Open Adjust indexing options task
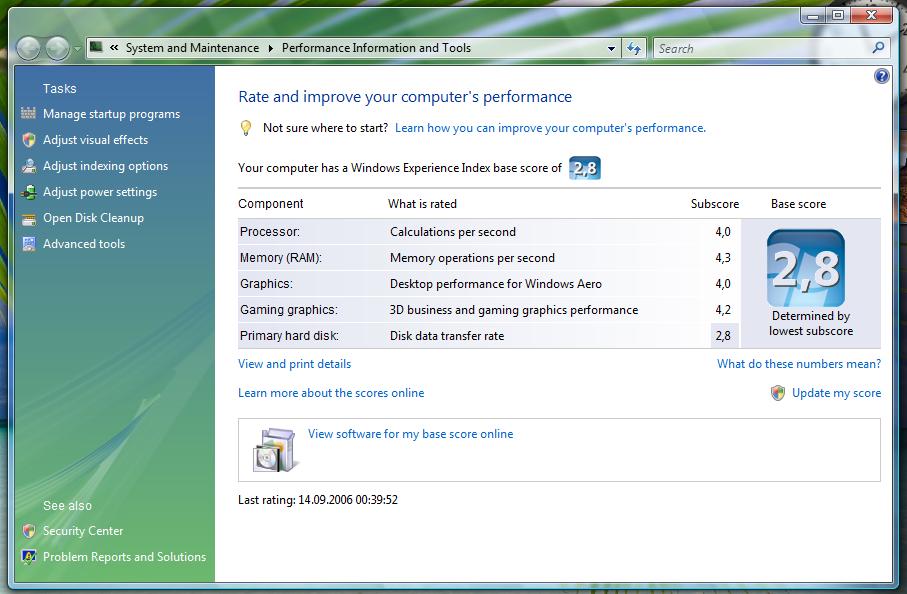This screenshot has height=594, width=907. click(105, 166)
